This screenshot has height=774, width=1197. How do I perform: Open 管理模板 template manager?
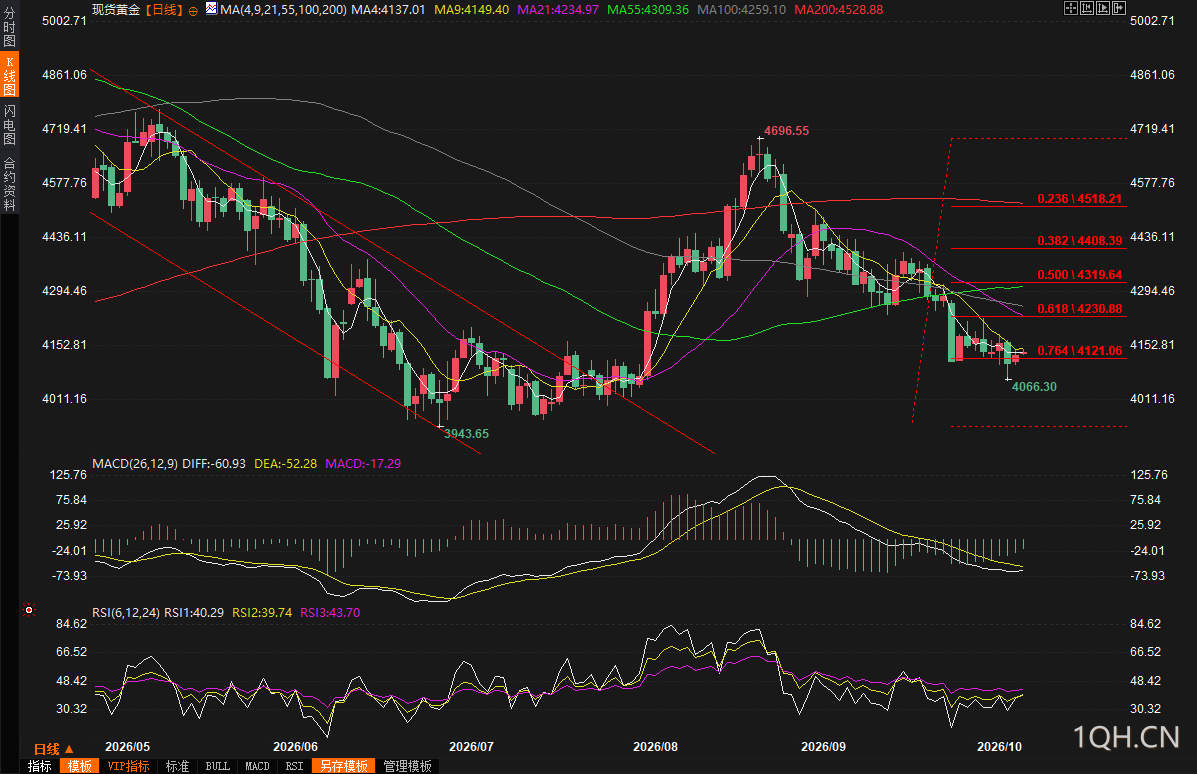tap(408, 766)
